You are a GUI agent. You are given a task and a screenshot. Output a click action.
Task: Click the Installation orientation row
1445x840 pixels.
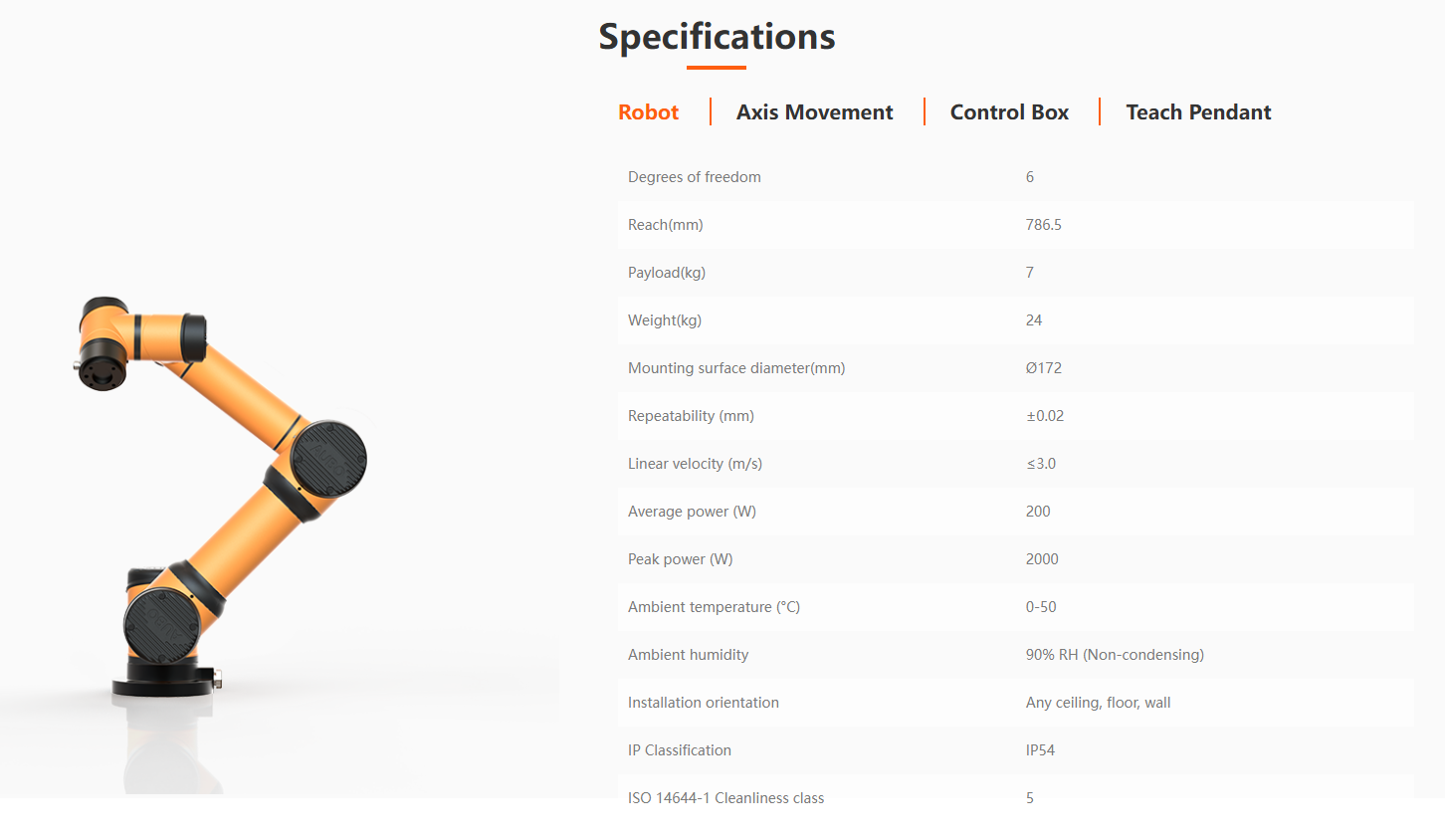(x=1015, y=703)
